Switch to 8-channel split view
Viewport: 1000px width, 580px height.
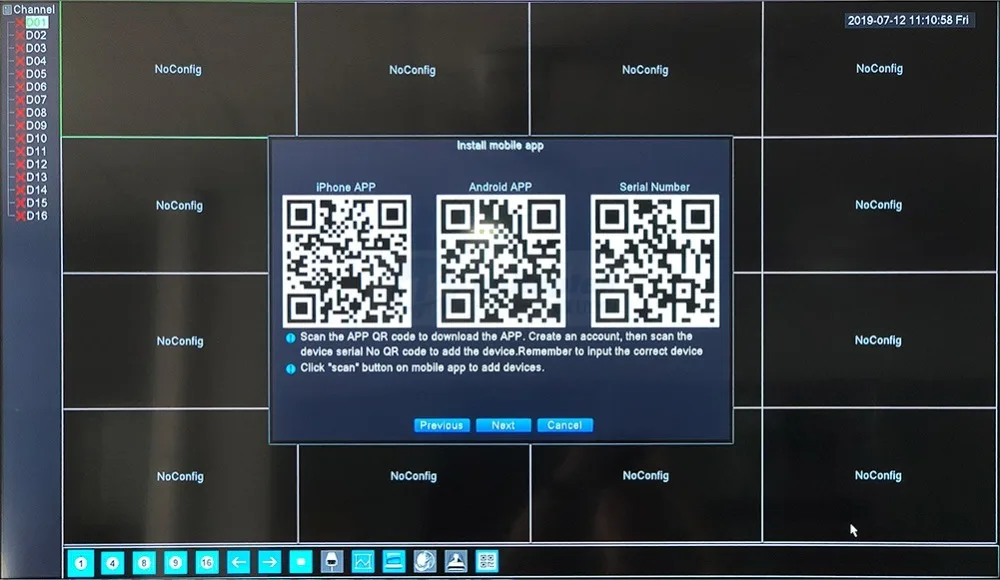pyautogui.click(x=143, y=563)
